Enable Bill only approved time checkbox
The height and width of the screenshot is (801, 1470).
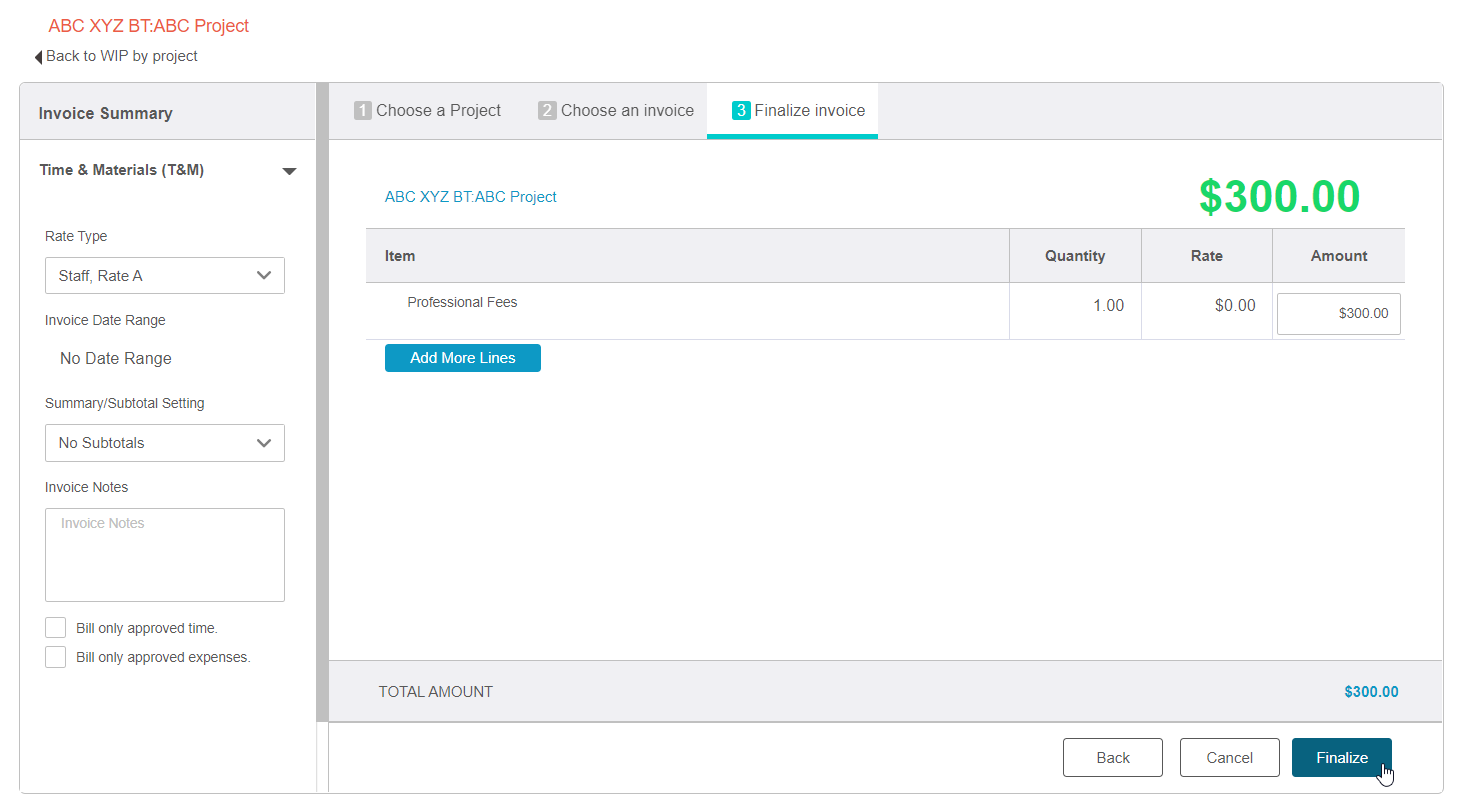click(56, 628)
